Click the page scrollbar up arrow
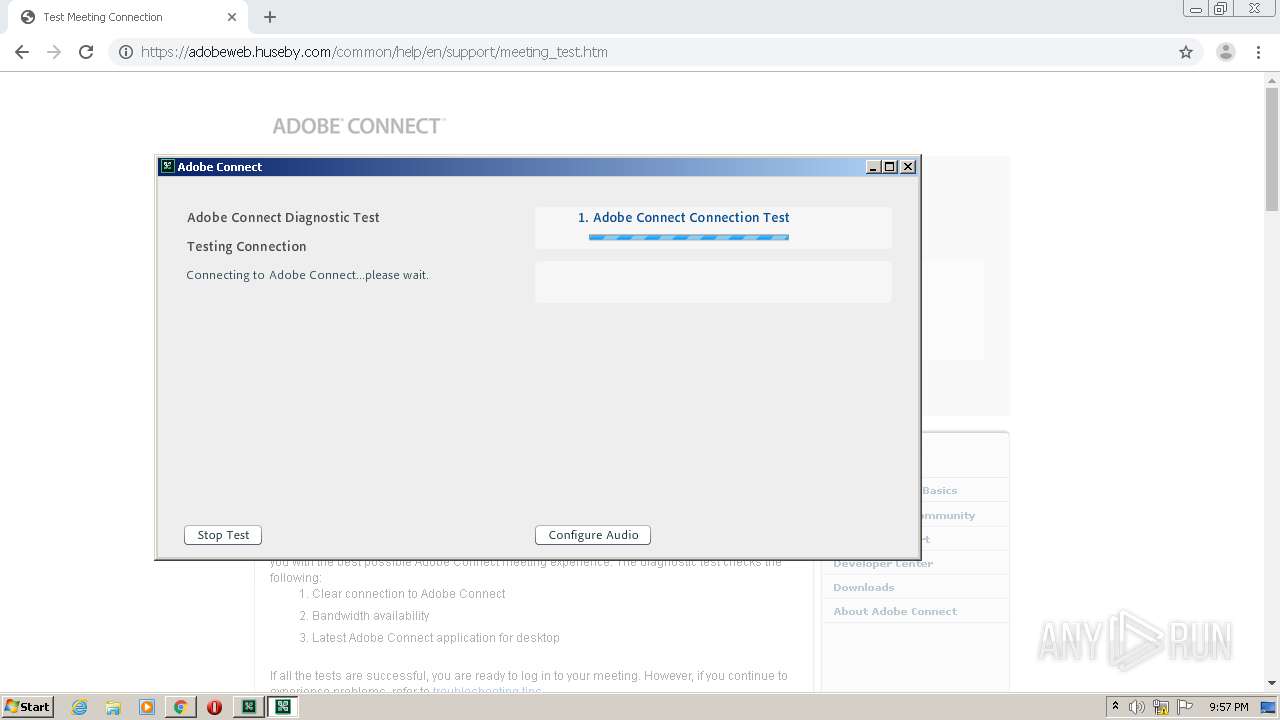Viewport: 1280px width, 720px height. coord(1272,80)
